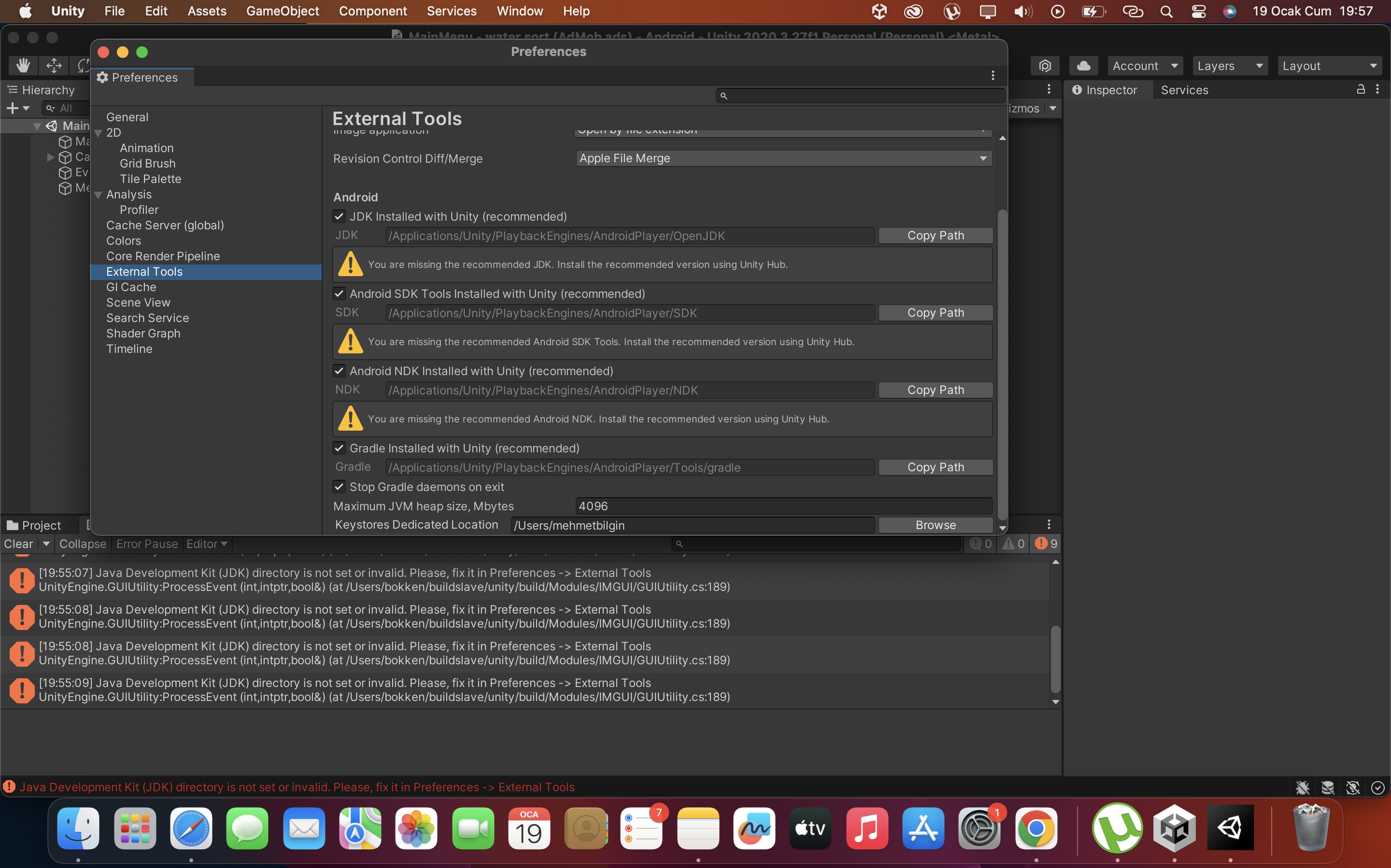
Task: Open Inspector panel three-dot menu
Action: (1377, 89)
